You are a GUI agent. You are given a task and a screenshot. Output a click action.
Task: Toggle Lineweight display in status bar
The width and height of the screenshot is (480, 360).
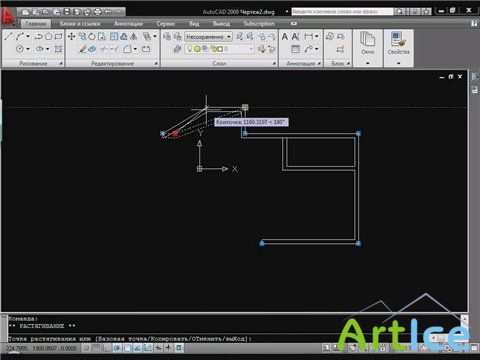click(x=168, y=348)
